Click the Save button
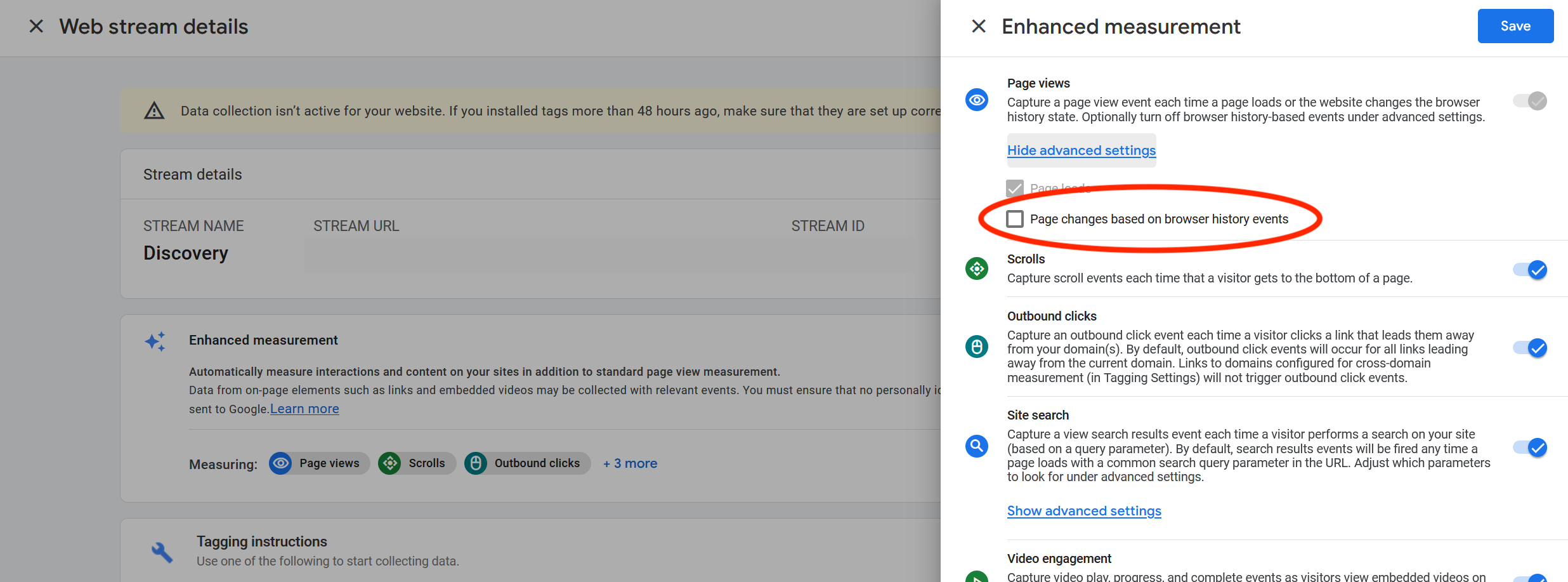This screenshot has height=582, width=1568. [1515, 26]
